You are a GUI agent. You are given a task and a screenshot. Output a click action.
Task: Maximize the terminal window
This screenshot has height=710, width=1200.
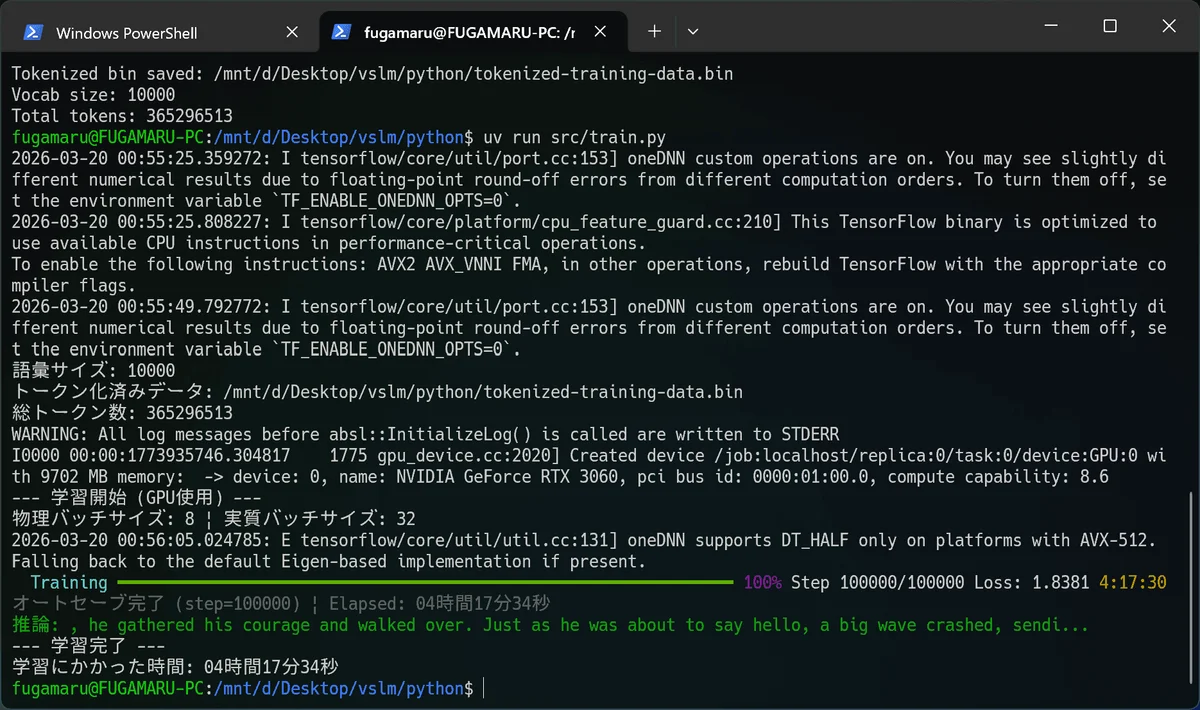pyautogui.click(x=1109, y=27)
